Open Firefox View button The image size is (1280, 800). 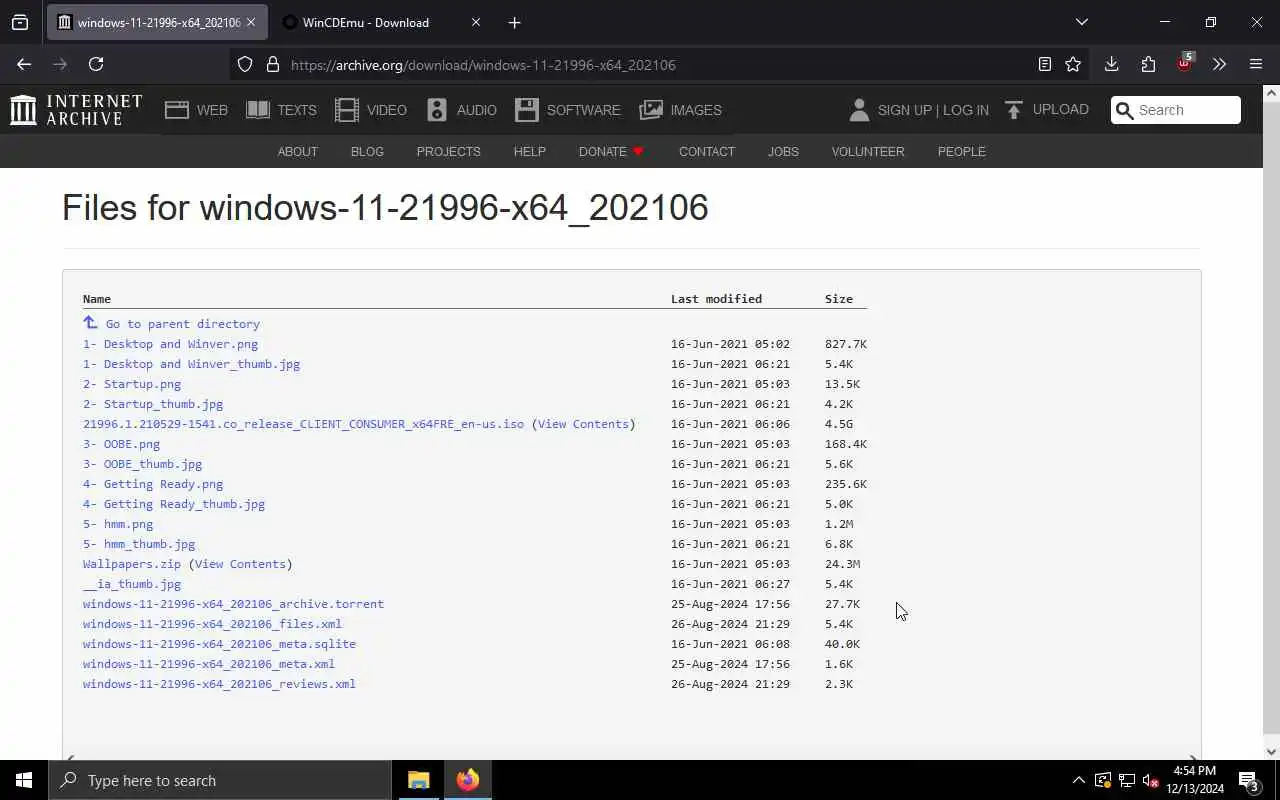20,22
